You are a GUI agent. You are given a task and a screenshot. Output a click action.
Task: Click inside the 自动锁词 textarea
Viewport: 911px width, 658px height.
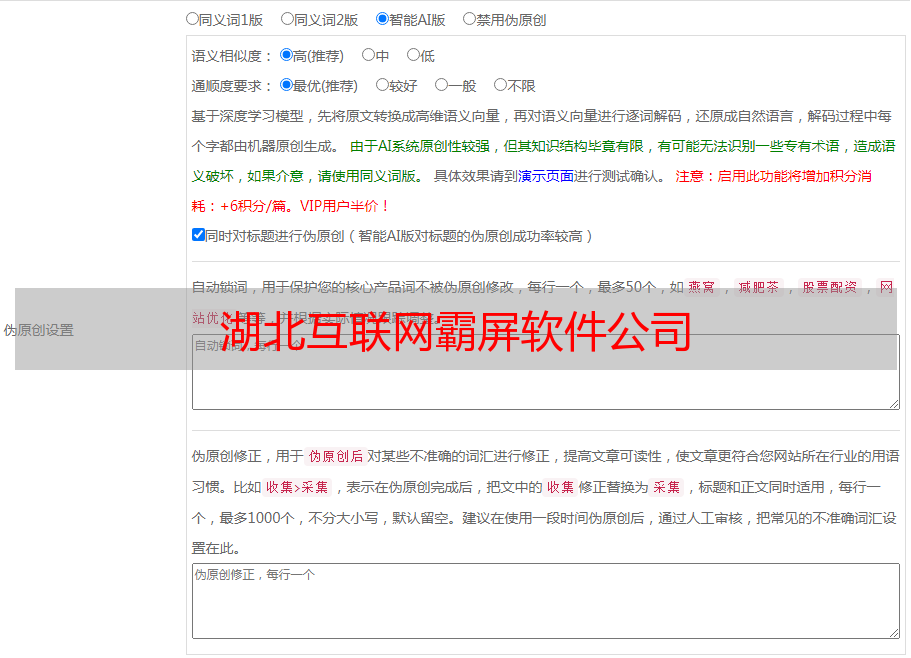coord(546,372)
